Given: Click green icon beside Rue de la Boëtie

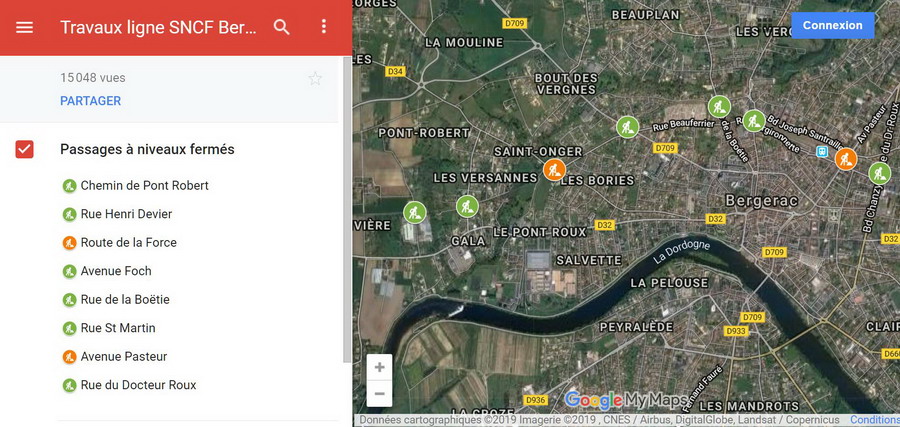Looking at the screenshot, I should click(69, 300).
